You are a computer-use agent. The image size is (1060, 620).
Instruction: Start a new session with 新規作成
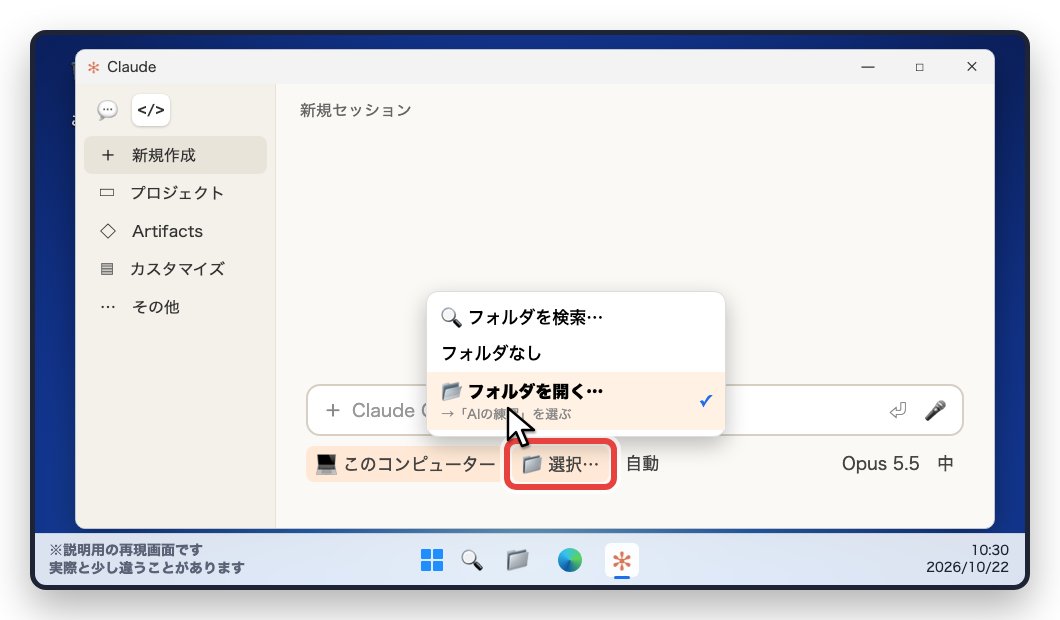click(x=175, y=155)
